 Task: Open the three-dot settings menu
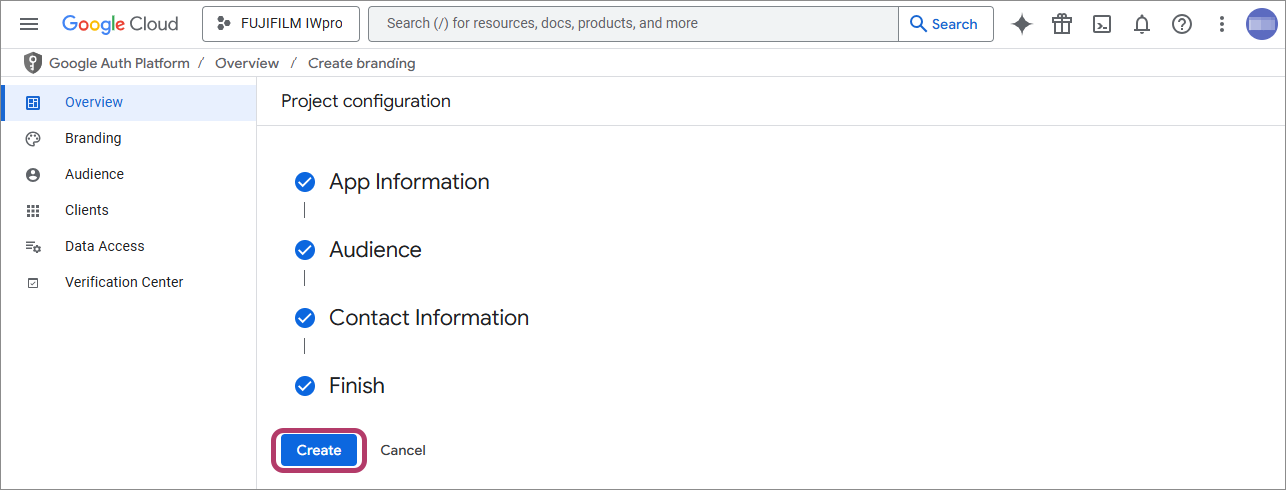1221,24
